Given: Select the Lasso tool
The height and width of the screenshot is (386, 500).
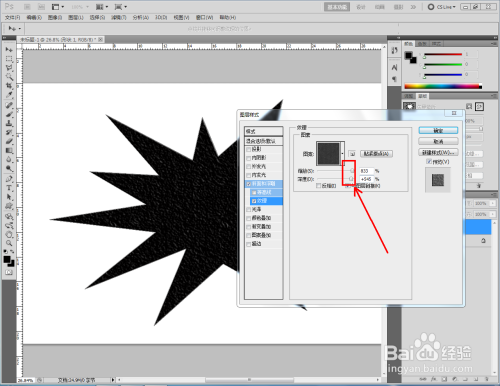Looking at the screenshot, I should (x=9, y=68).
